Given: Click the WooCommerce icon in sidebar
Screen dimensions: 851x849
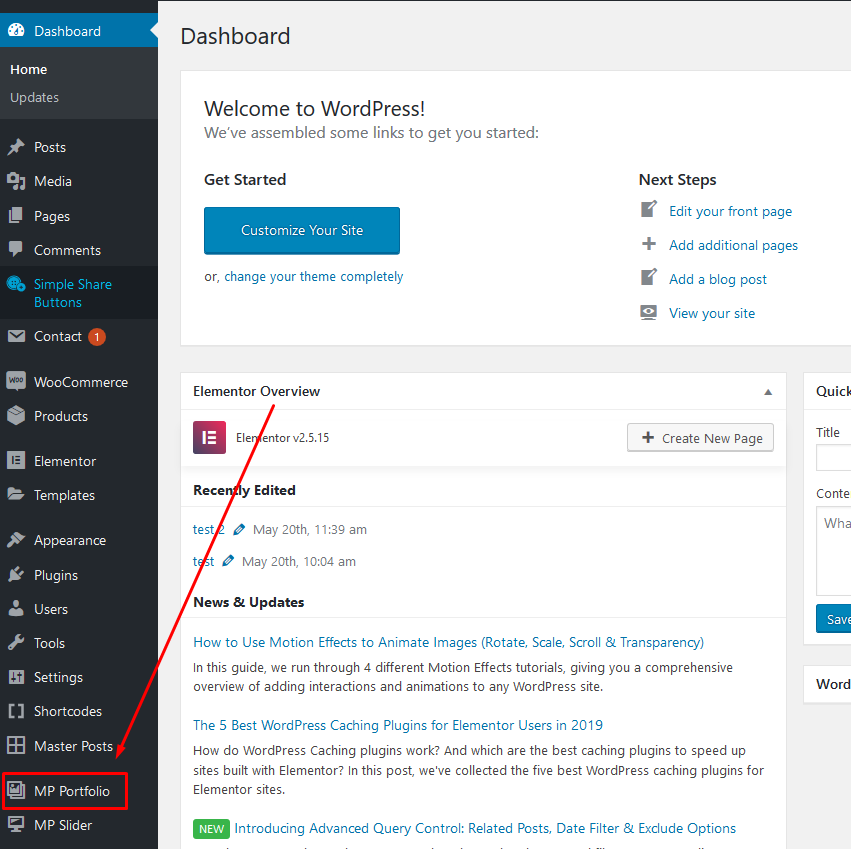Looking at the screenshot, I should (16, 382).
